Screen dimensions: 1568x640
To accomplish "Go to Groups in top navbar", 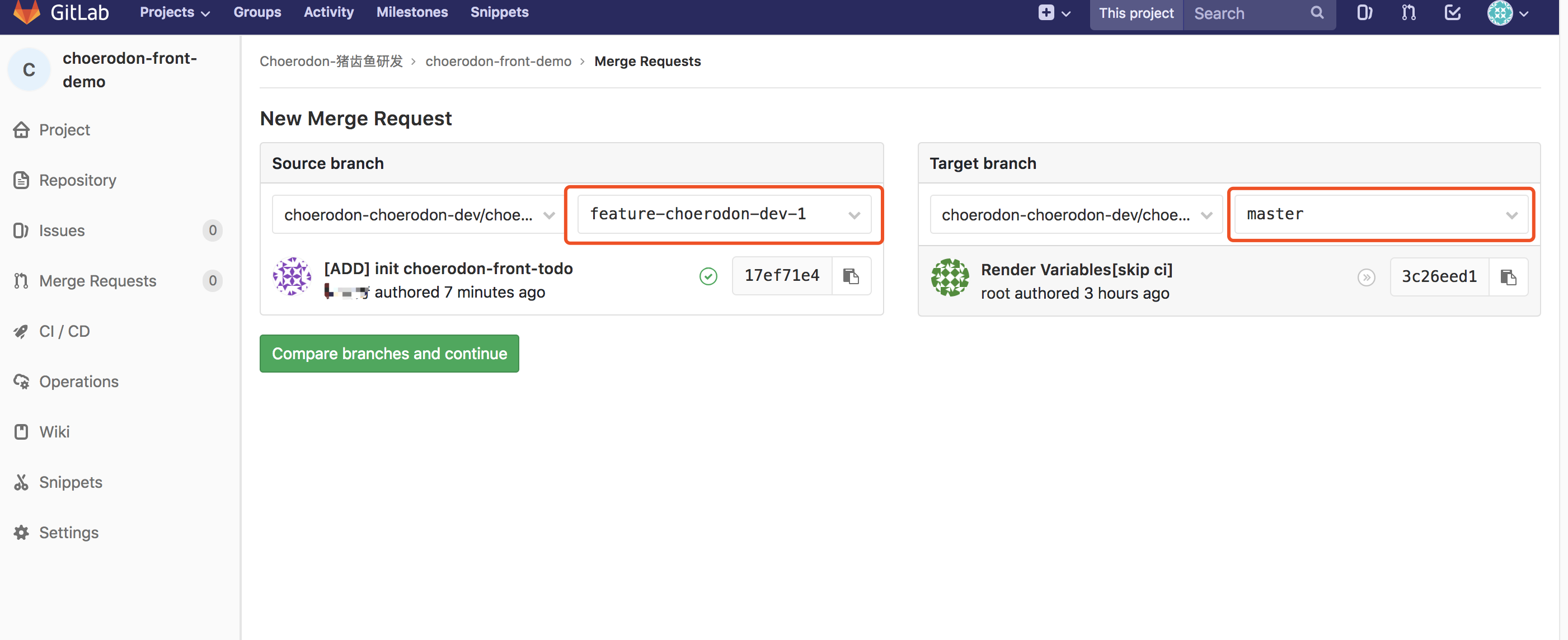I will pos(257,12).
